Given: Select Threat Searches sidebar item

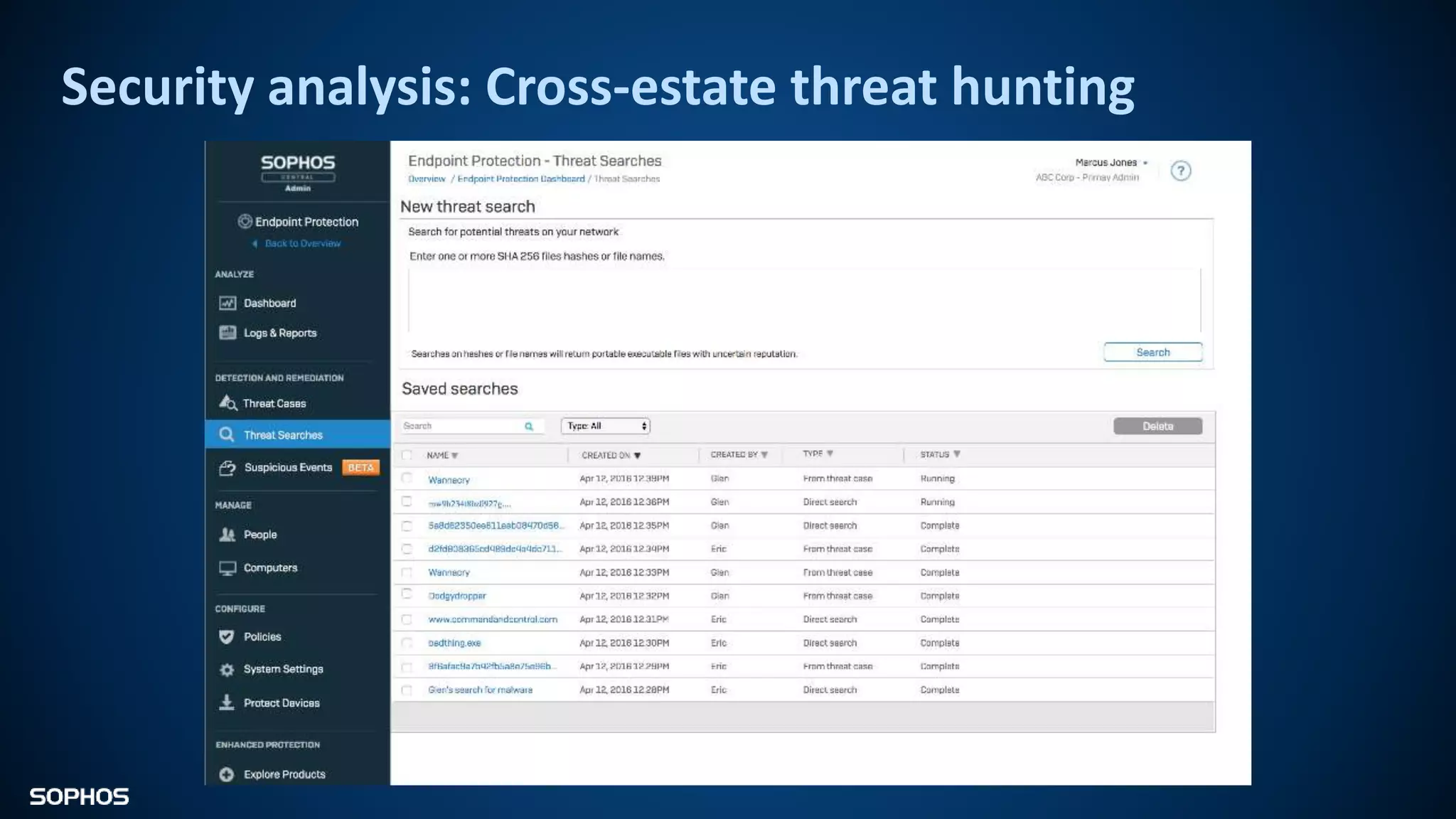Looking at the screenshot, I should (298, 434).
